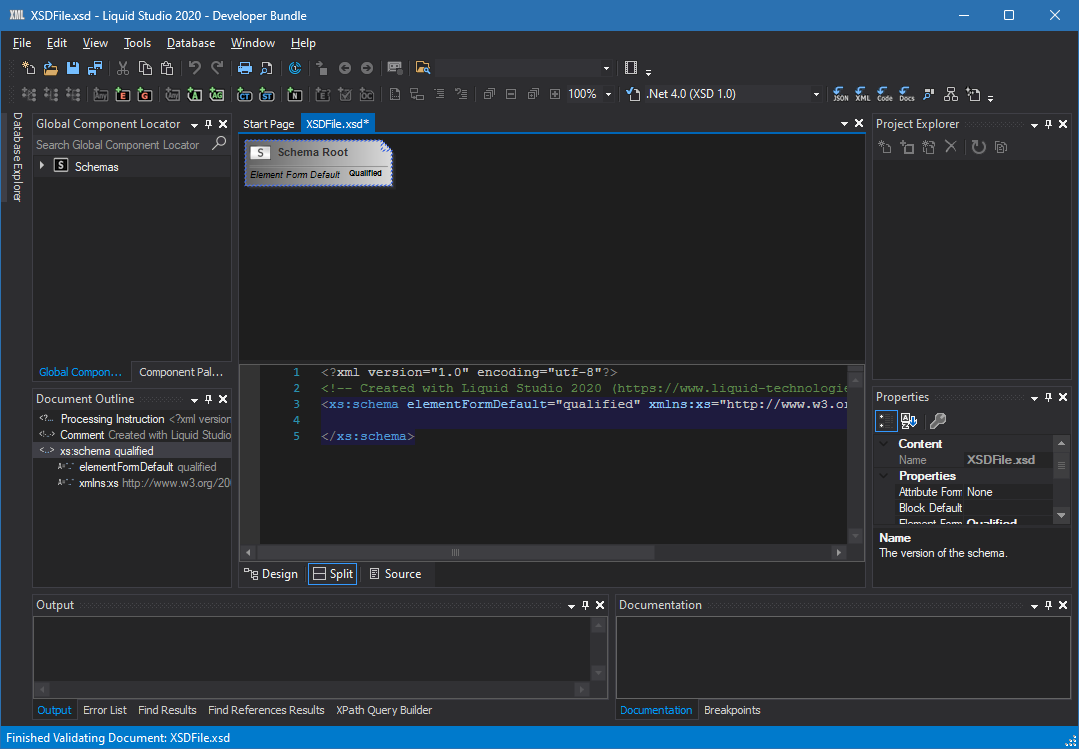Toggle auto-hide pin on Properties panel

(x=1048, y=397)
